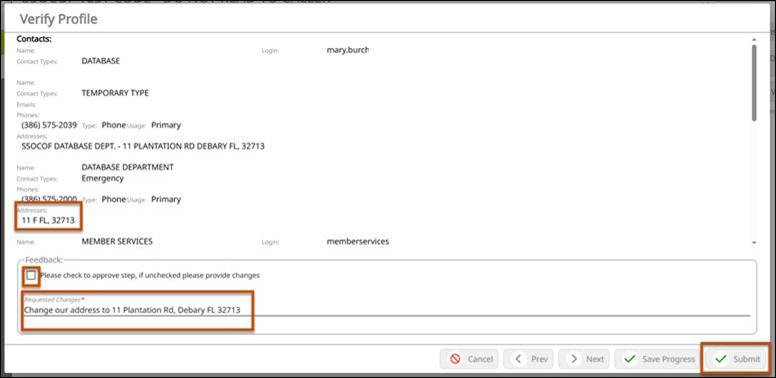Screen dimensions: 776x378
Task: Select the DATABASE contact type text
Action: [100, 61]
